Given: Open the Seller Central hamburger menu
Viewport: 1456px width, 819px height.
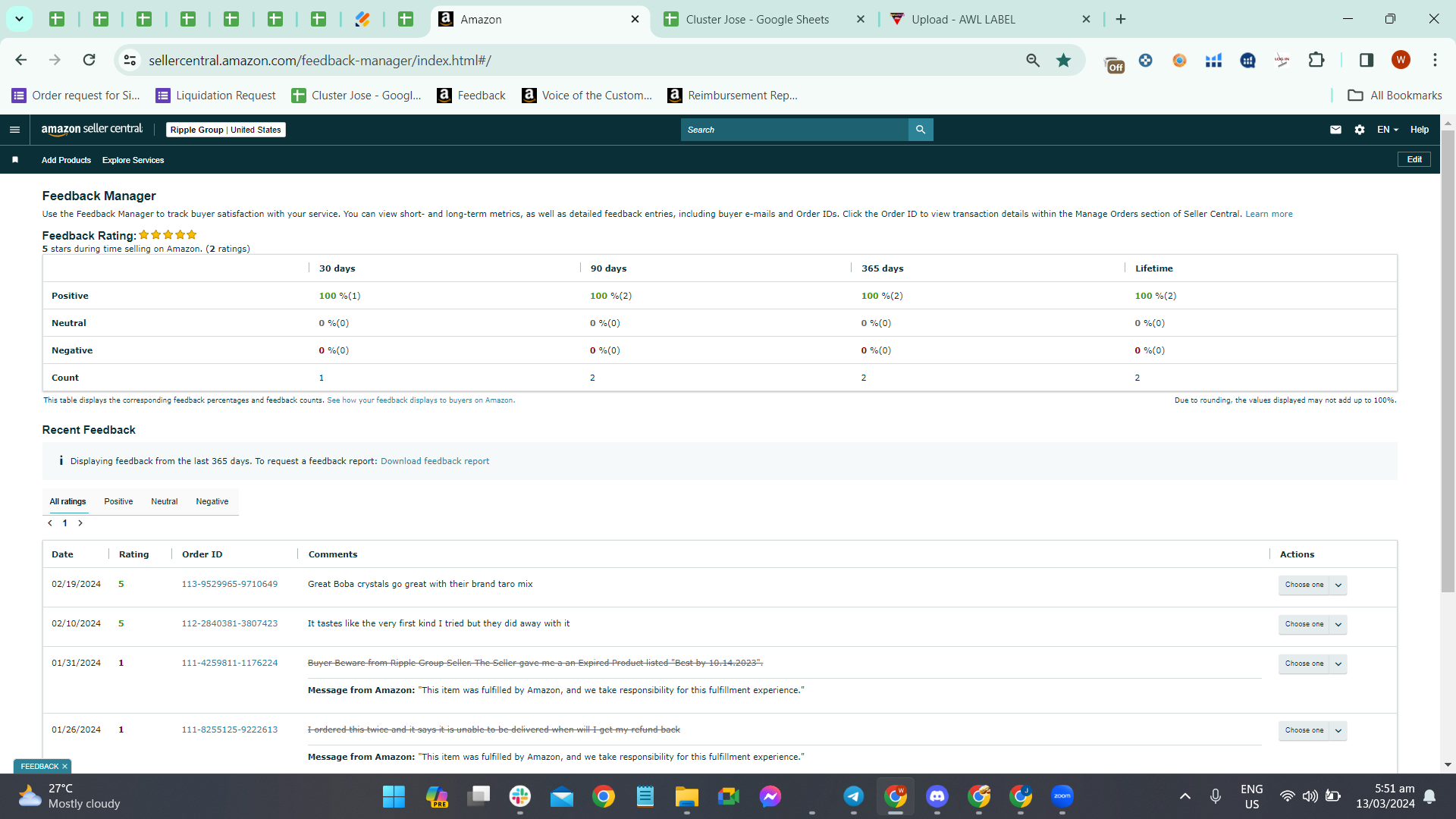Looking at the screenshot, I should tap(14, 130).
